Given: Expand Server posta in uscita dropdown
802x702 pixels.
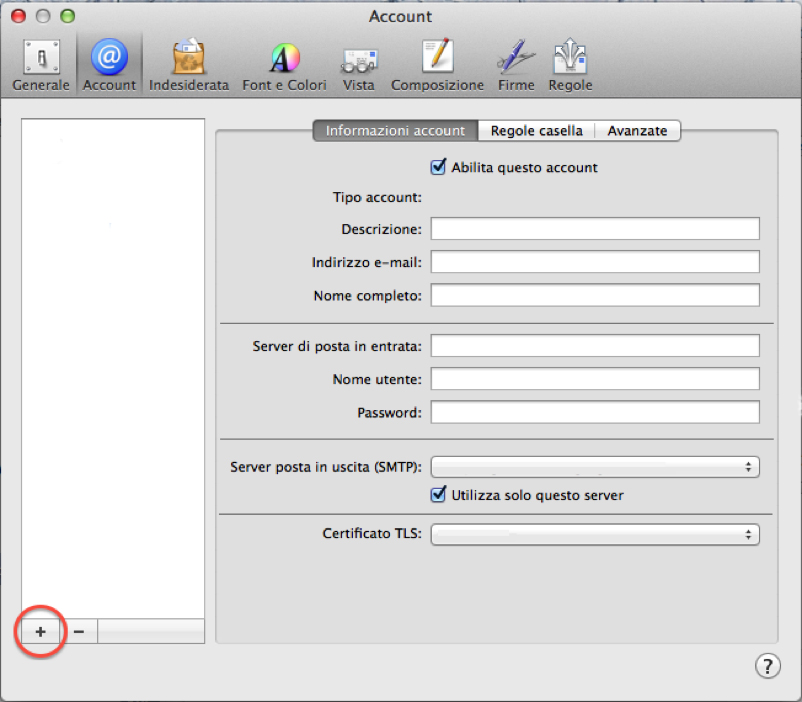Looking at the screenshot, I should pyautogui.click(x=594, y=467).
